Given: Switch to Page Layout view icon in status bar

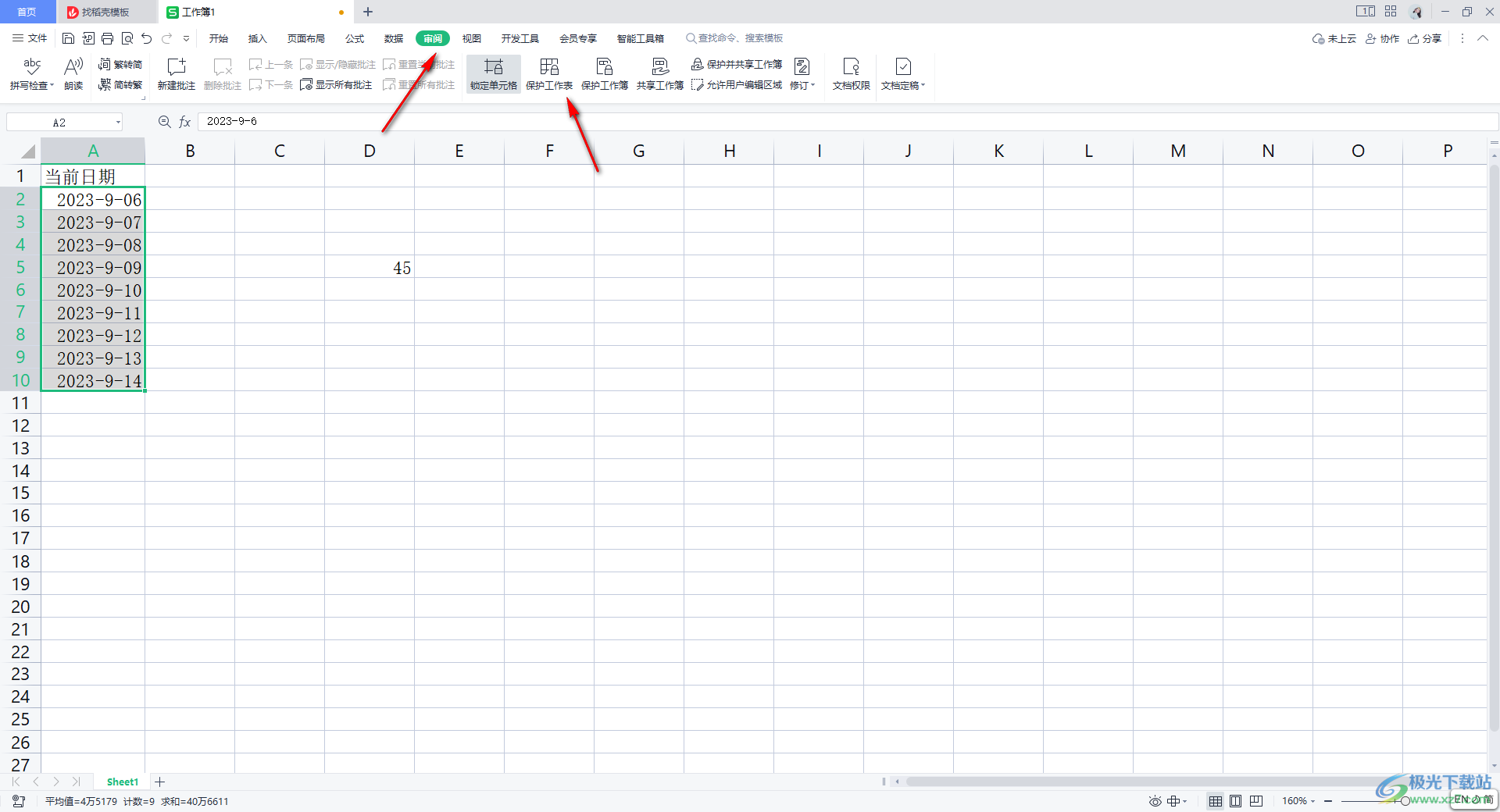Looking at the screenshot, I should [1236, 801].
